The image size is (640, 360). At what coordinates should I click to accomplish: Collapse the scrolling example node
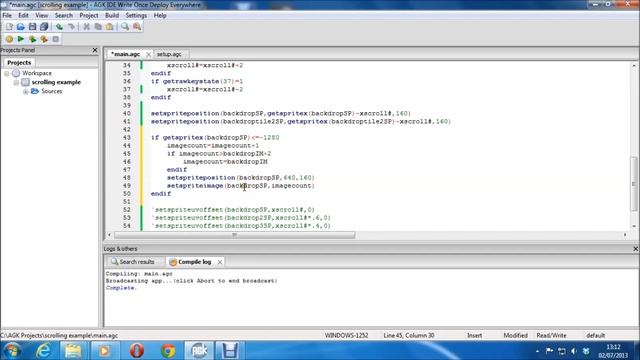point(16,82)
